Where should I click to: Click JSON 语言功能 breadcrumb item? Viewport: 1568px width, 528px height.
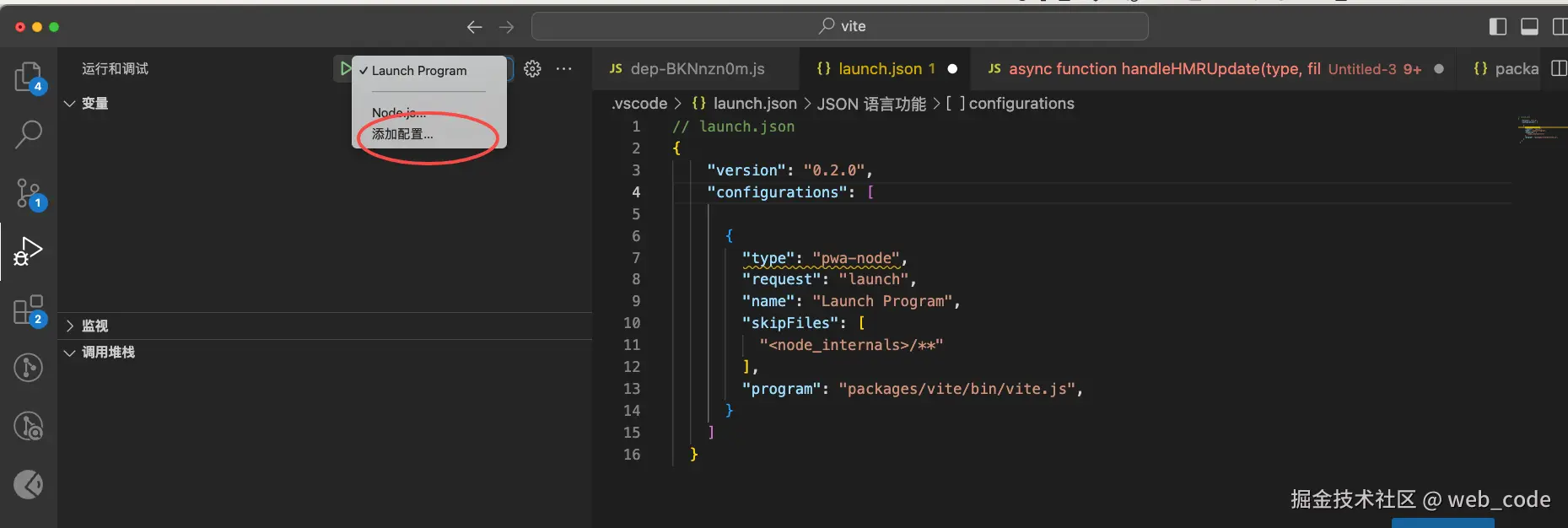click(871, 104)
